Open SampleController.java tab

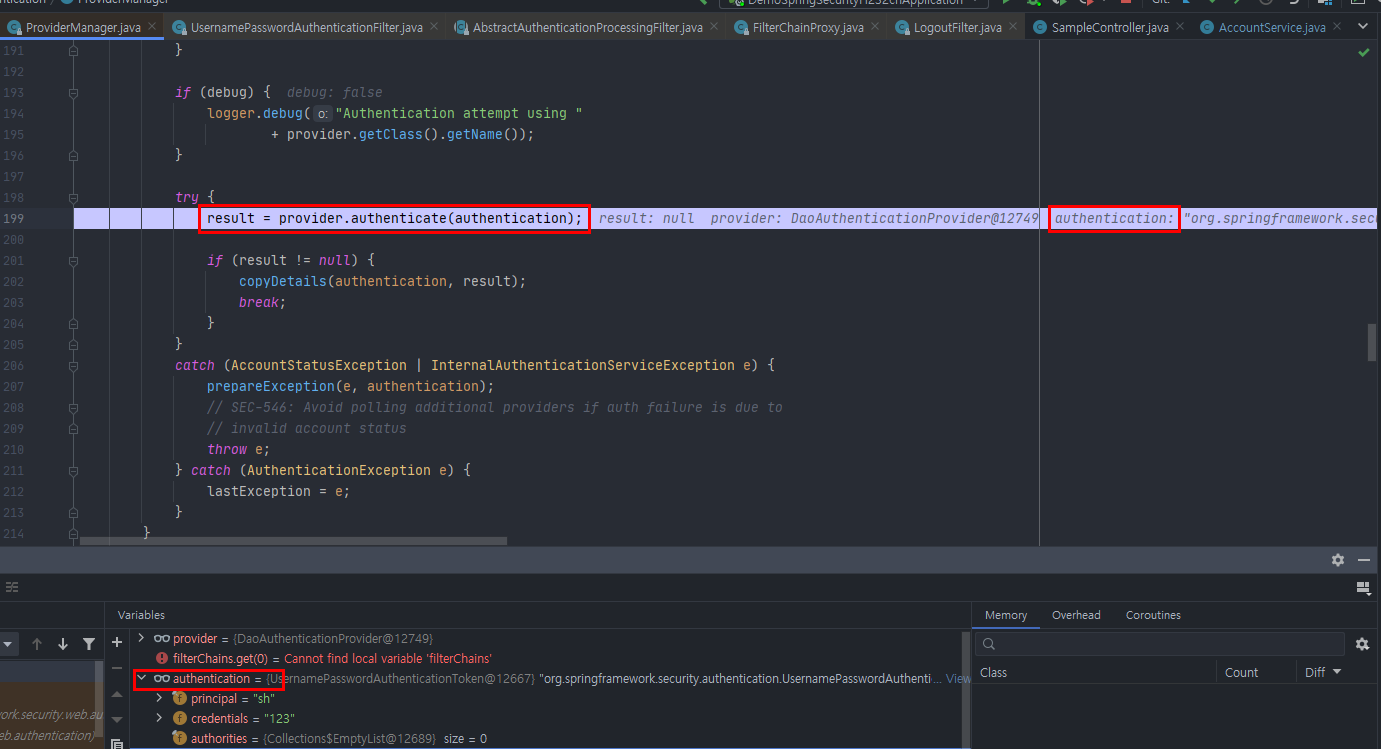pos(1110,27)
